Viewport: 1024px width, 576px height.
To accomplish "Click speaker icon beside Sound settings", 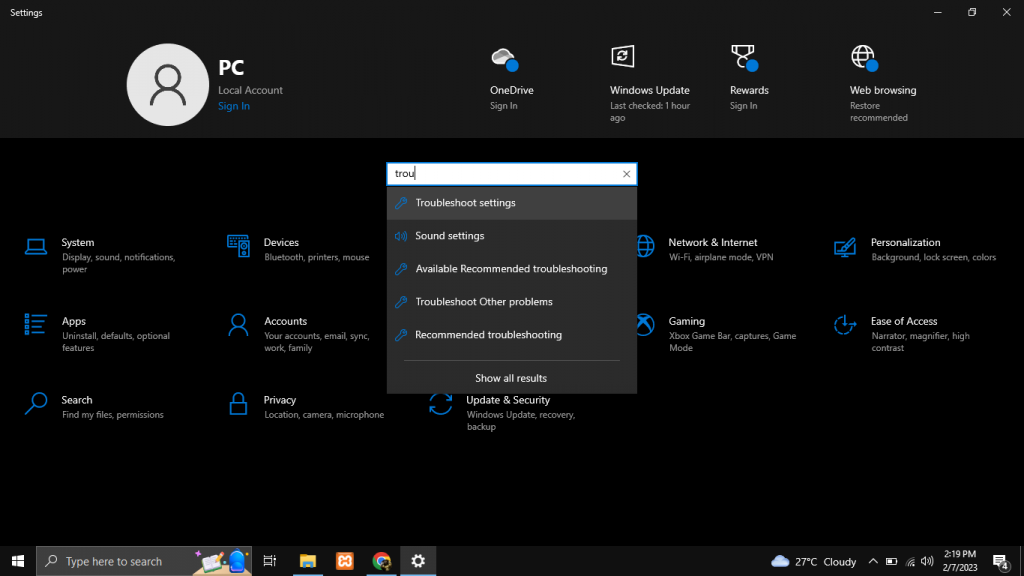I will click(401, 236).
